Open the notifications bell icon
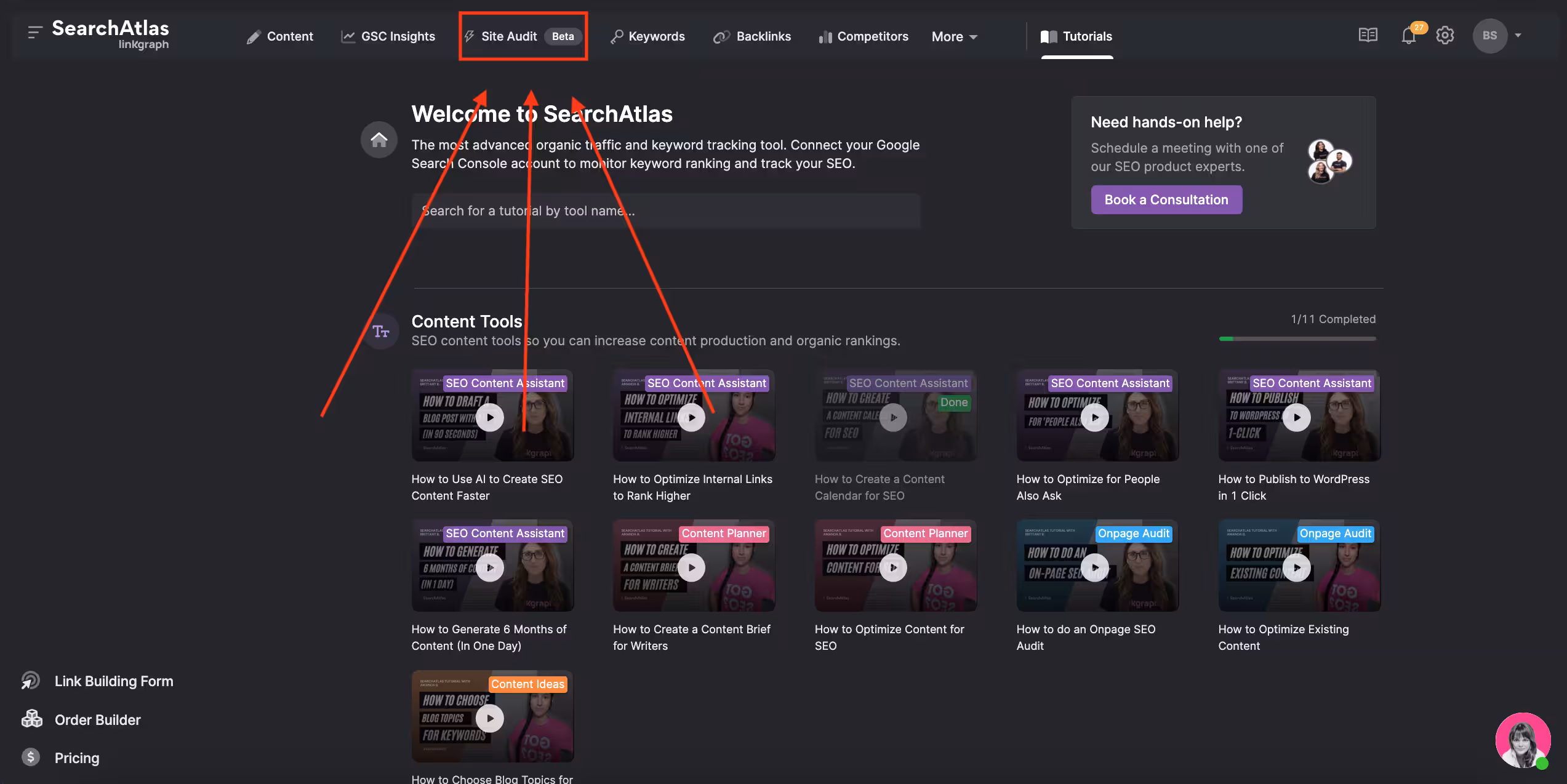Viewport: 1567px width, 784px height. tap(1409, 36)
